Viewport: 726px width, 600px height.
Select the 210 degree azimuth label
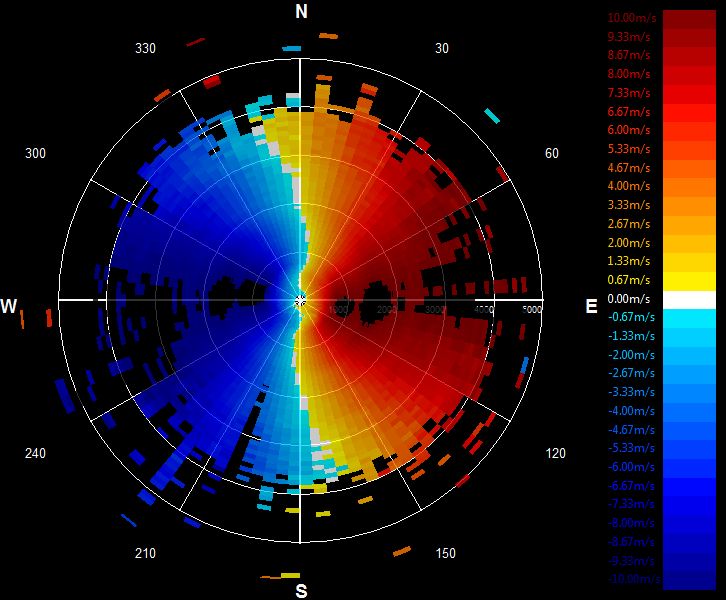click(x=145, y=553)
